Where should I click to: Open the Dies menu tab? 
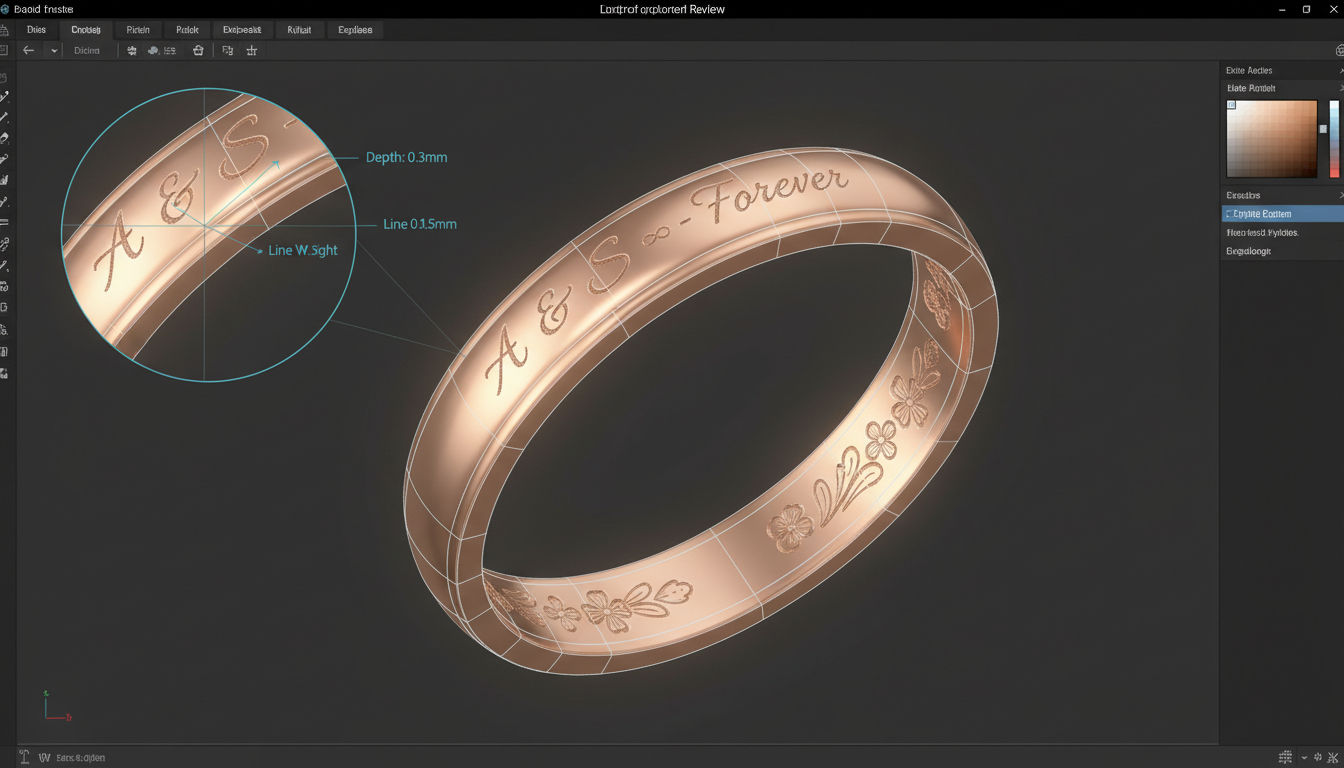(x=36, y=30)
